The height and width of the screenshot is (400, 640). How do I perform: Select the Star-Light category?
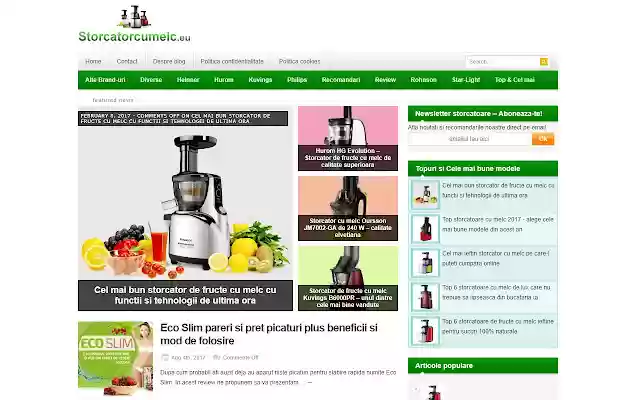(x=466, y=80)
